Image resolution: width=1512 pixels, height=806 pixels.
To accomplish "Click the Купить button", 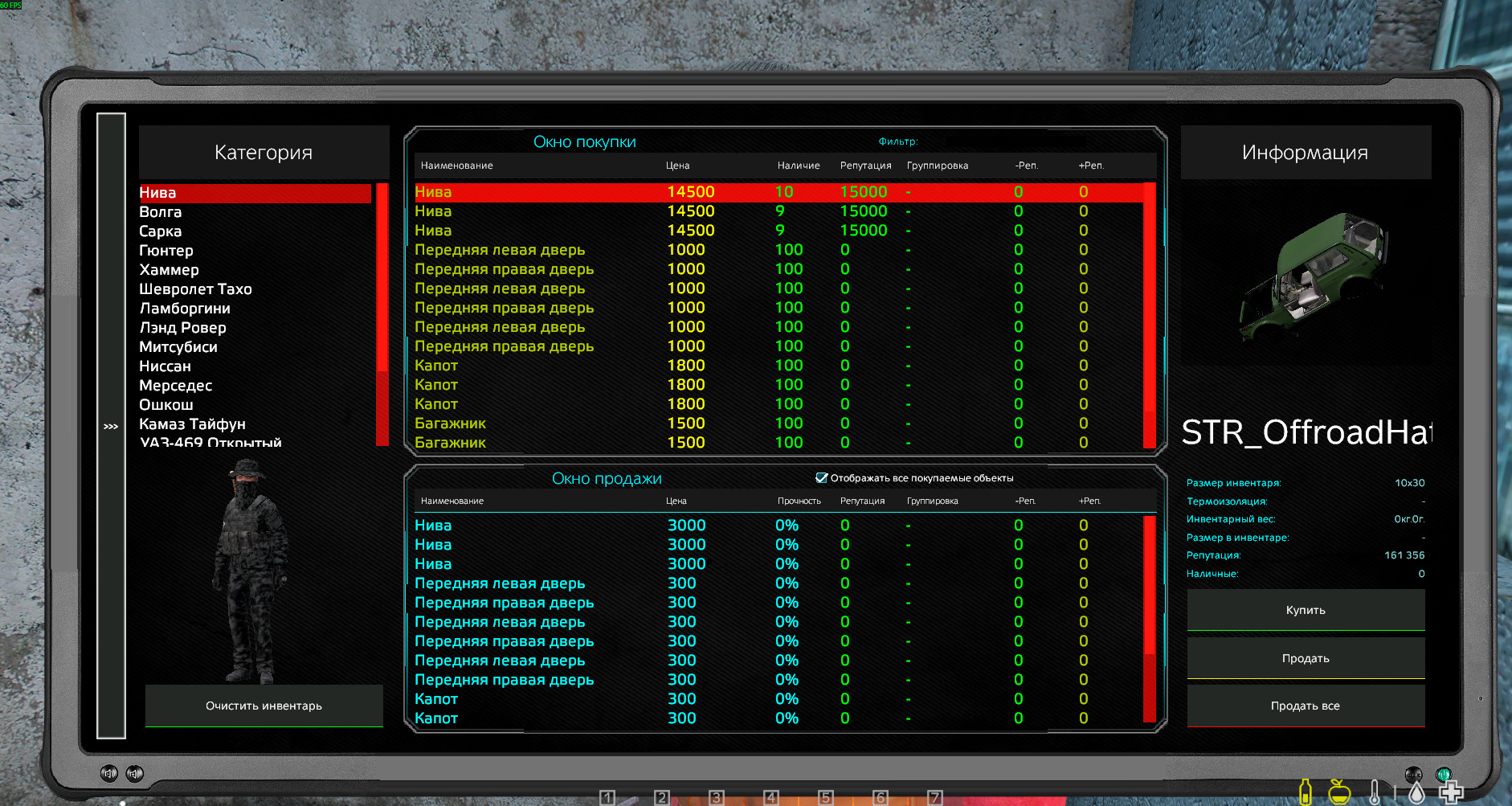I will [x=1306, y=610].
